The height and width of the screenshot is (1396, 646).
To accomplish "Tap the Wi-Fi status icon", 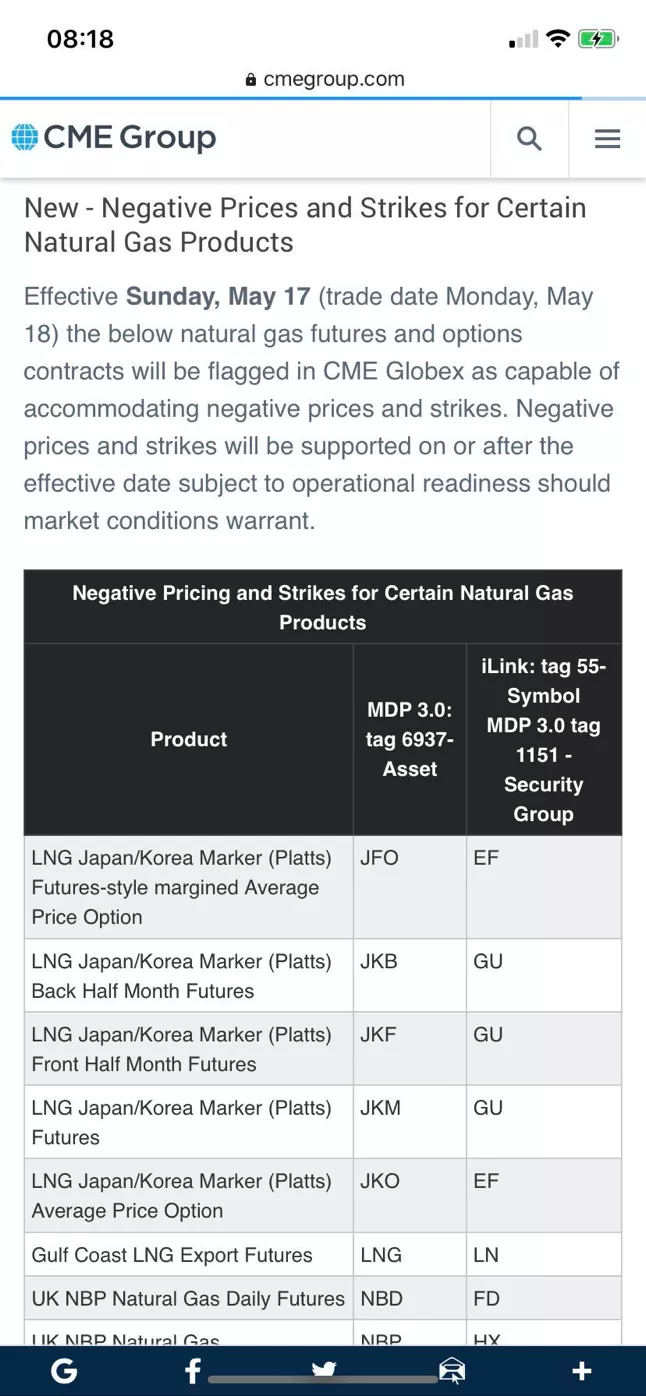I will (558, 39).
